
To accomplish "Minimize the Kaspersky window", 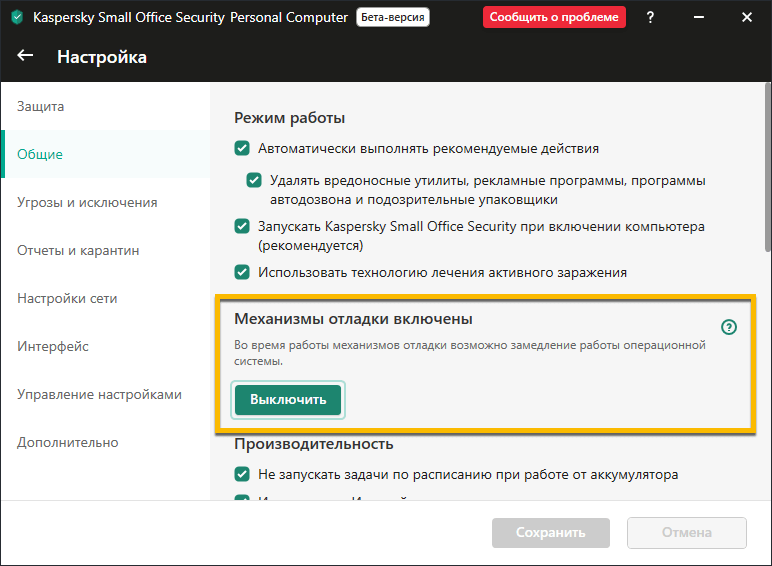I will coord(699,17).
